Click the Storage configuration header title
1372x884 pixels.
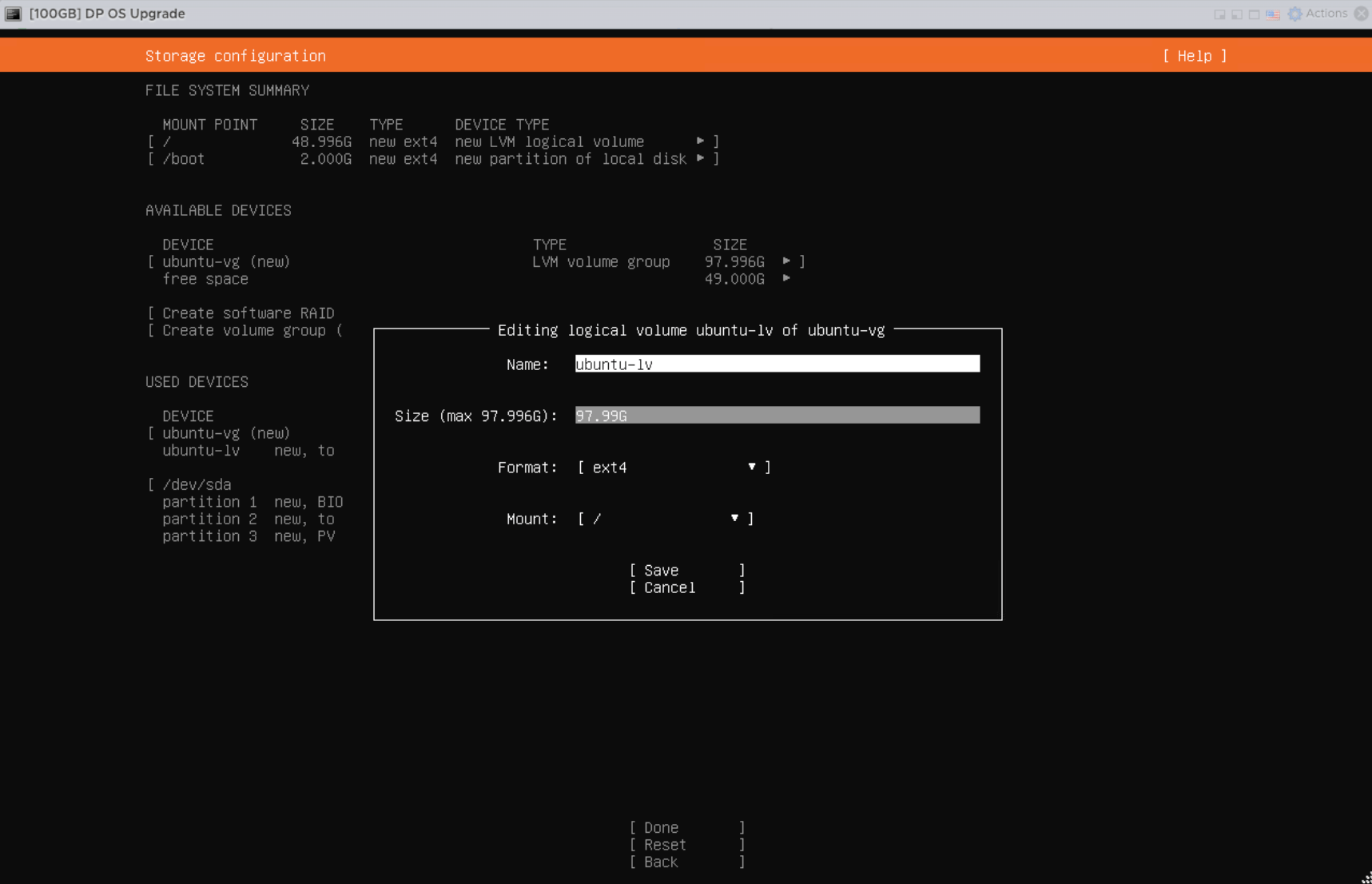click(x=236, y=56)
